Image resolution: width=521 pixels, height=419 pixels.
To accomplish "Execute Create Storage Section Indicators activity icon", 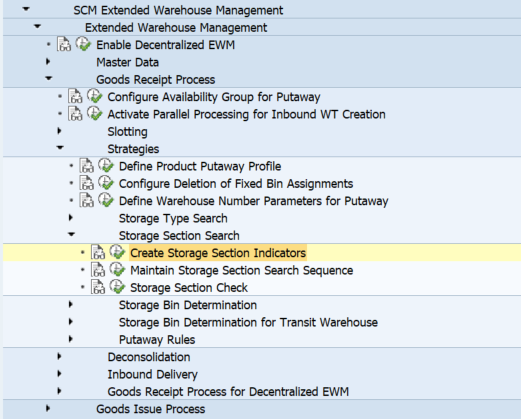I will (117, 252).
